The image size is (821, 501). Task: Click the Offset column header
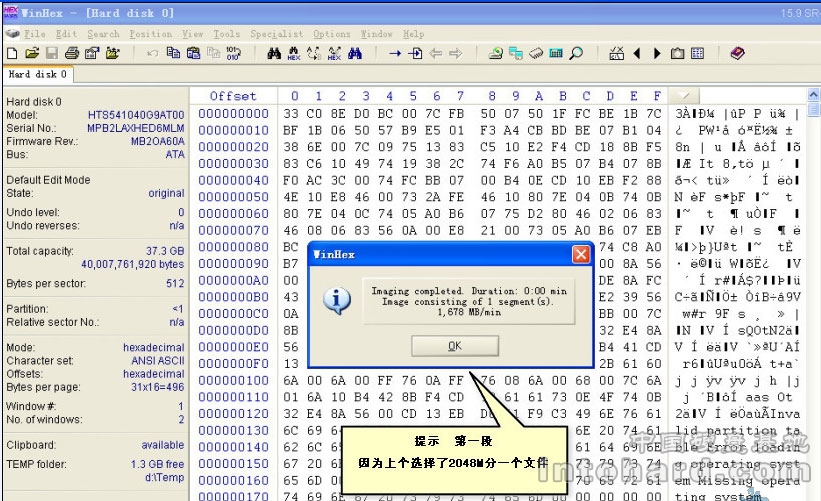click(x=233, y=96)
